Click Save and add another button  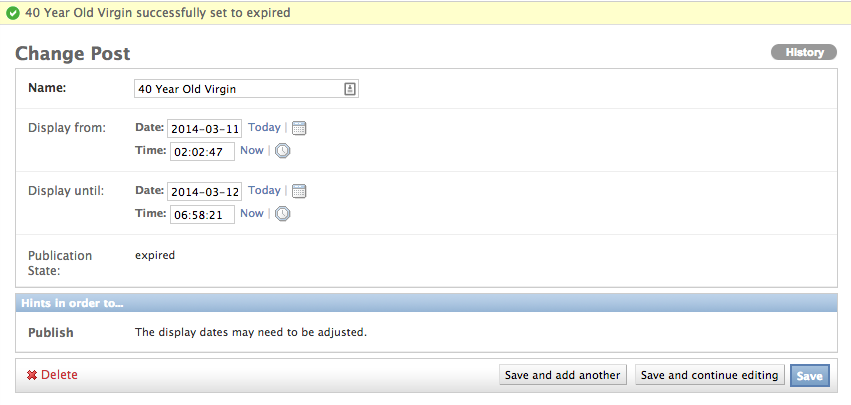point(563,375)
